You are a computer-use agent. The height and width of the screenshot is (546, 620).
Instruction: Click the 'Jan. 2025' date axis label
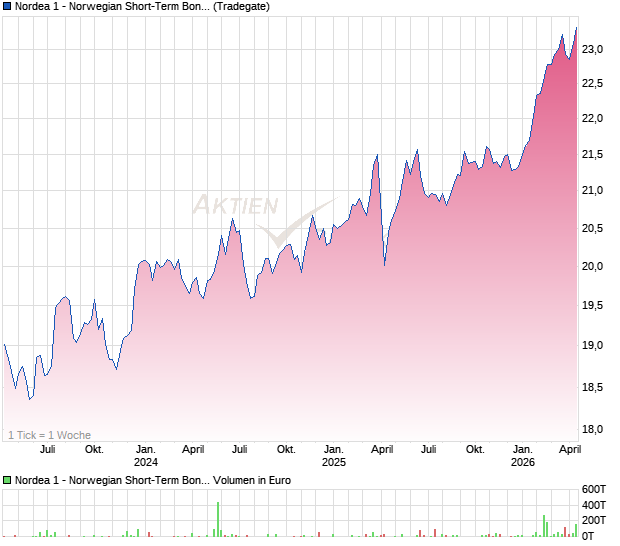coord(334,455)
